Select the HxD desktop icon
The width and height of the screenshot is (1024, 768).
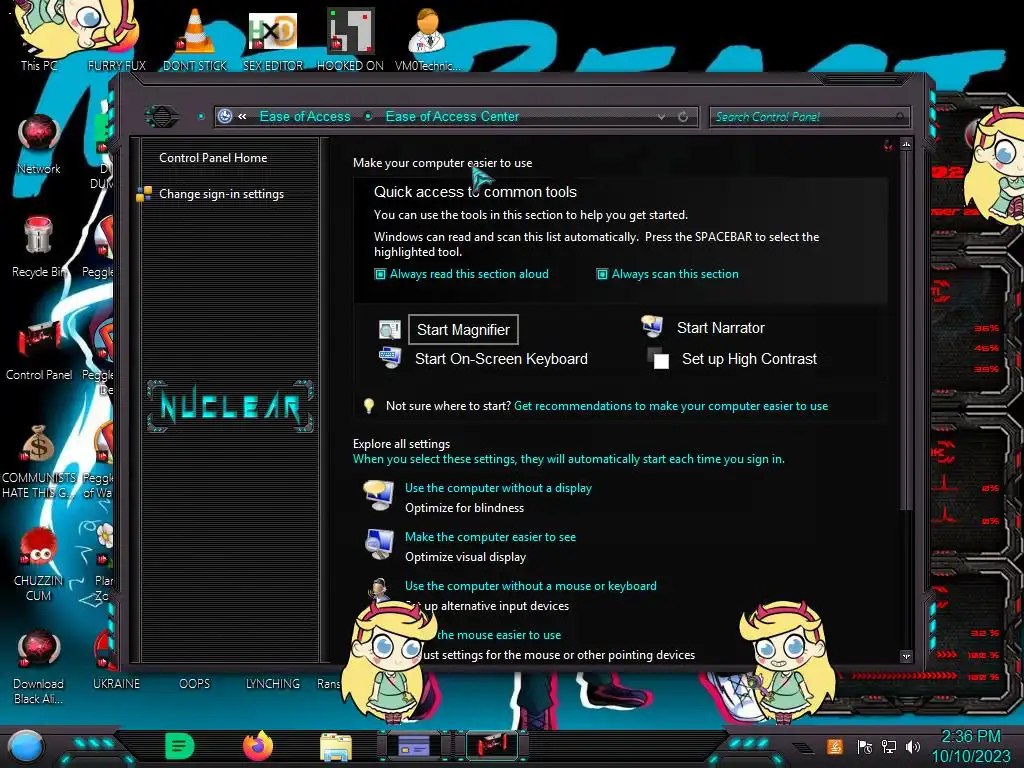click(x=273, y=39)
